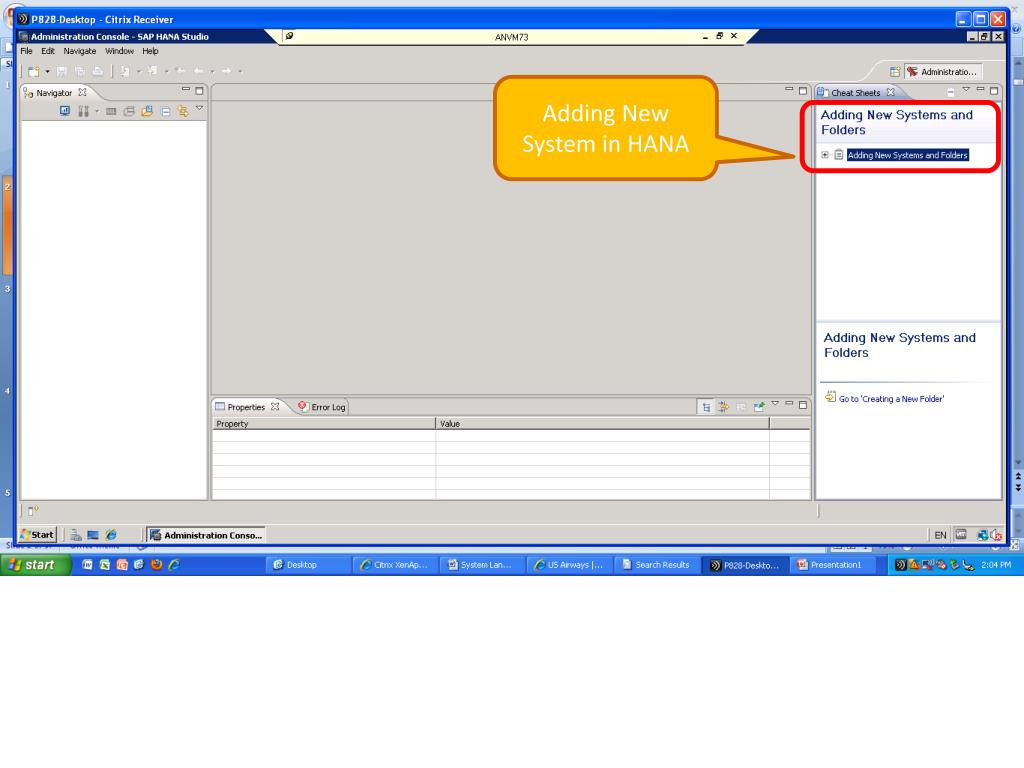Open the Edit menu

(48, 51)
